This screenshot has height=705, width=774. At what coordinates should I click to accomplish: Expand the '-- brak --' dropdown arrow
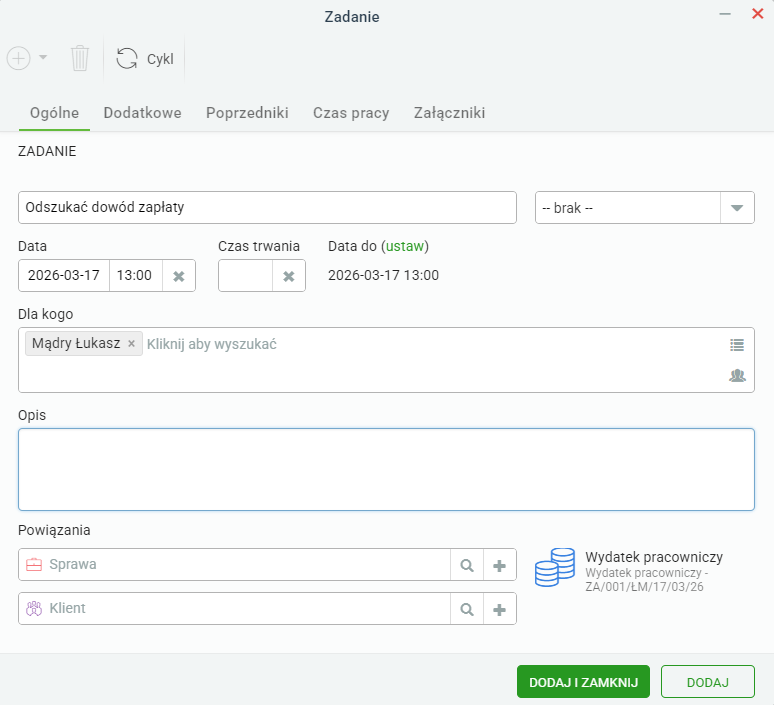[x=737, y=208]
